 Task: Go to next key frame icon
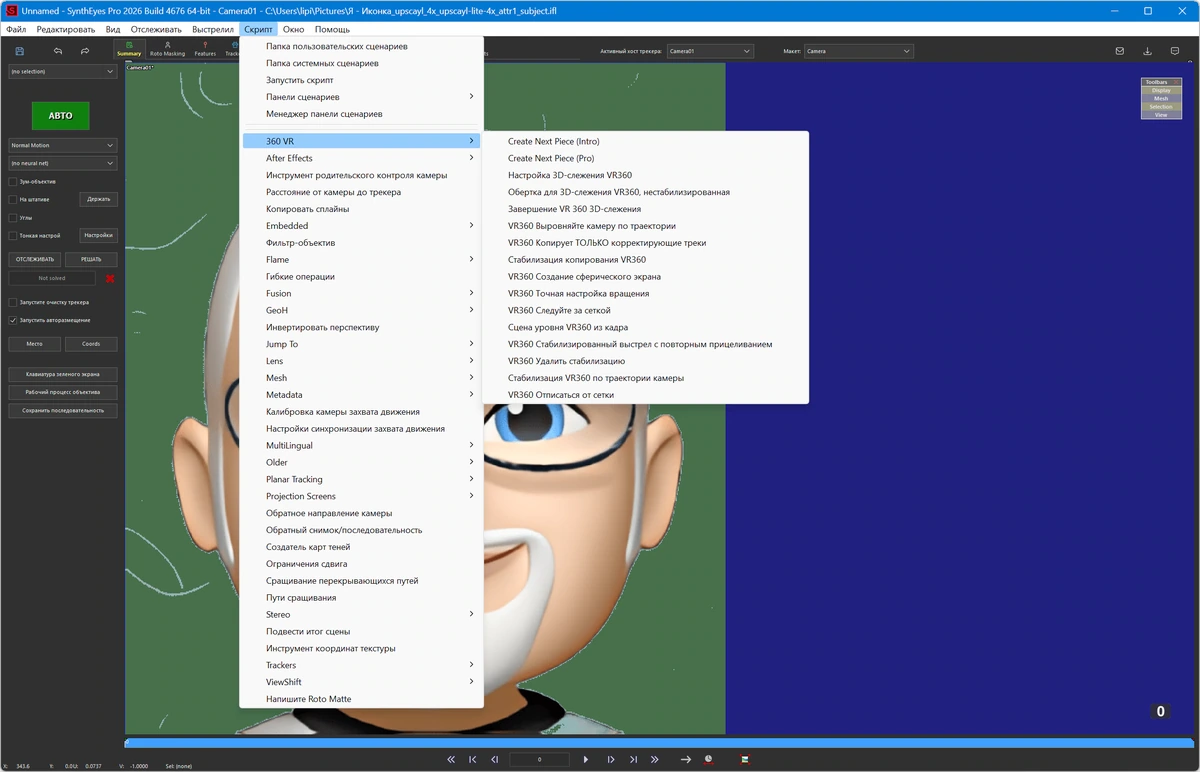coord(633,760)
